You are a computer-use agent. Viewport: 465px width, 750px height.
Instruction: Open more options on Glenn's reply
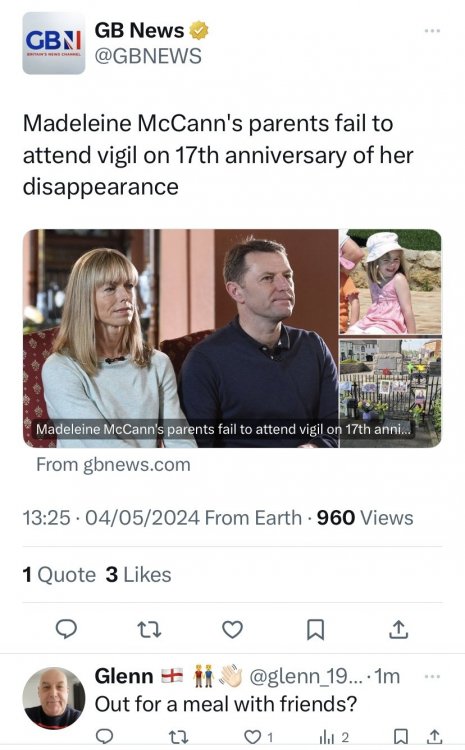click(432, 676)
